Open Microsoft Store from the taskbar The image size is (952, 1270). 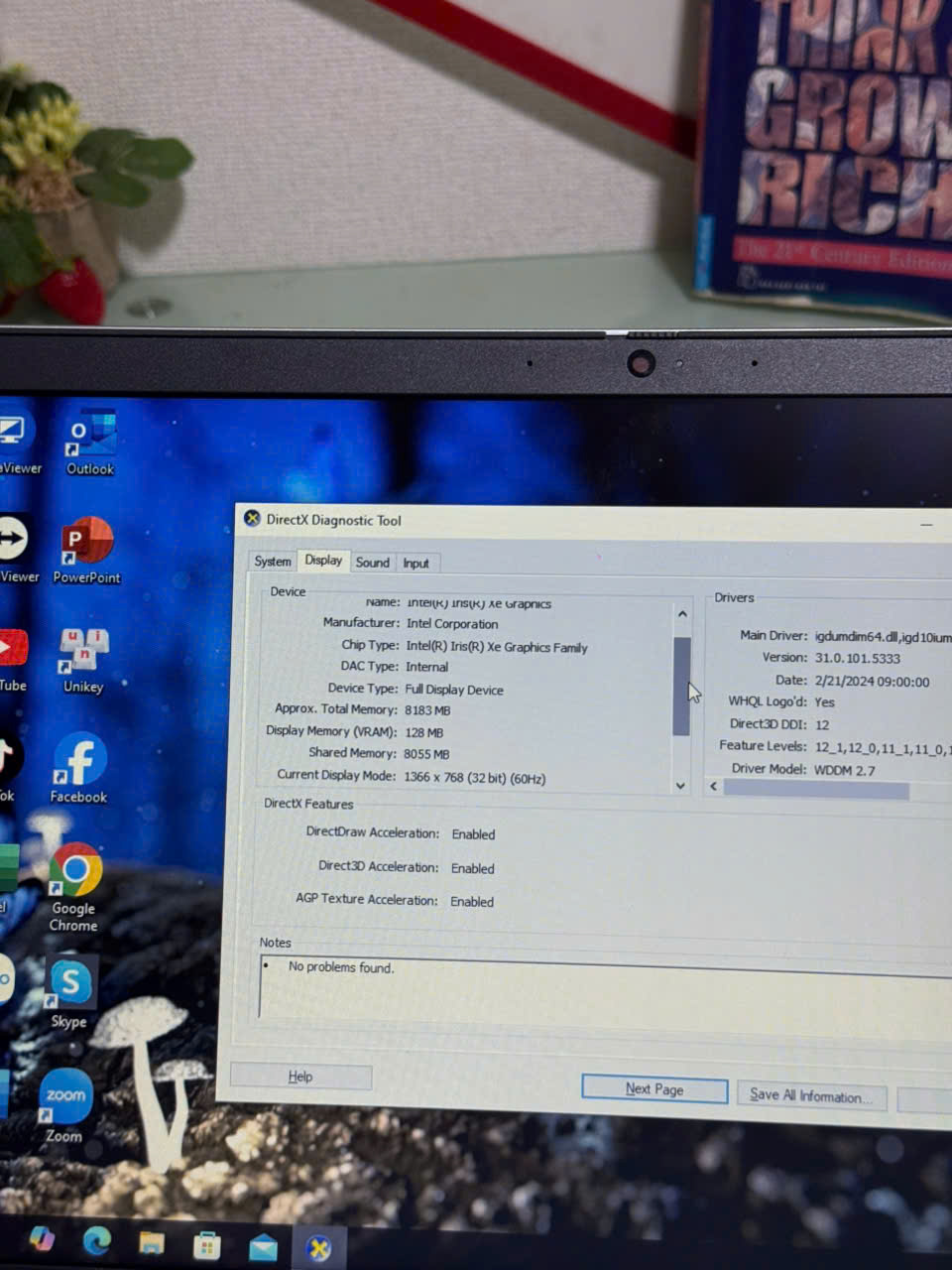click(206, 1245)
